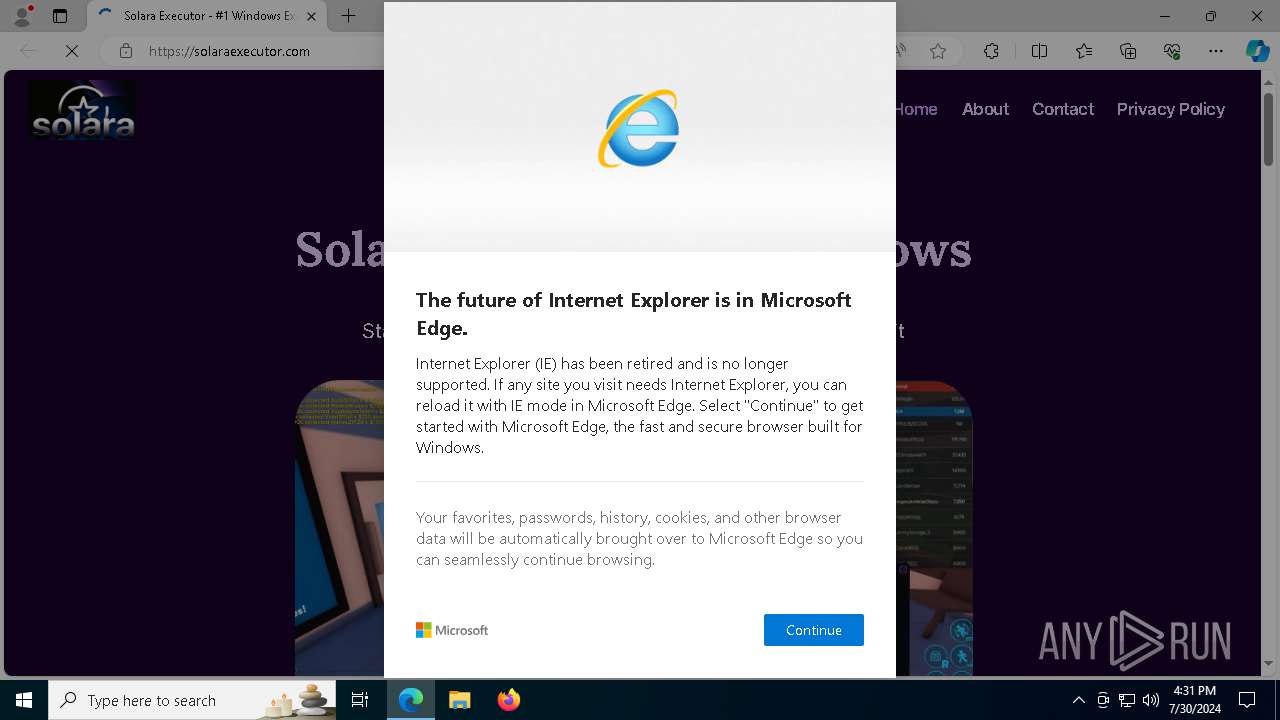Click the Internet Explorer logo in the dialog

[639, 128]
